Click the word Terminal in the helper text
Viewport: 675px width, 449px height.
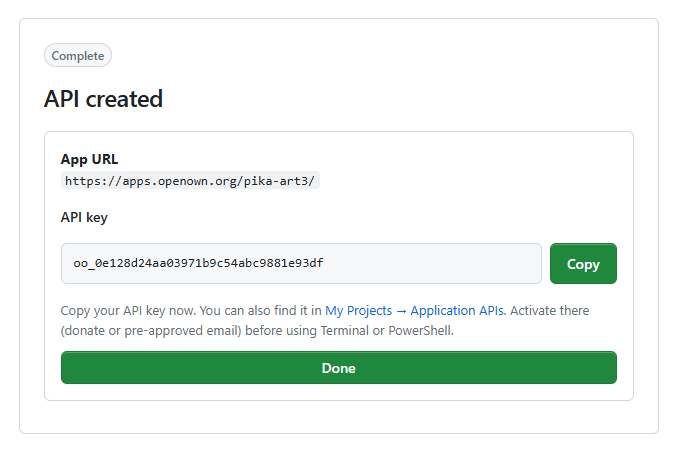344,331
